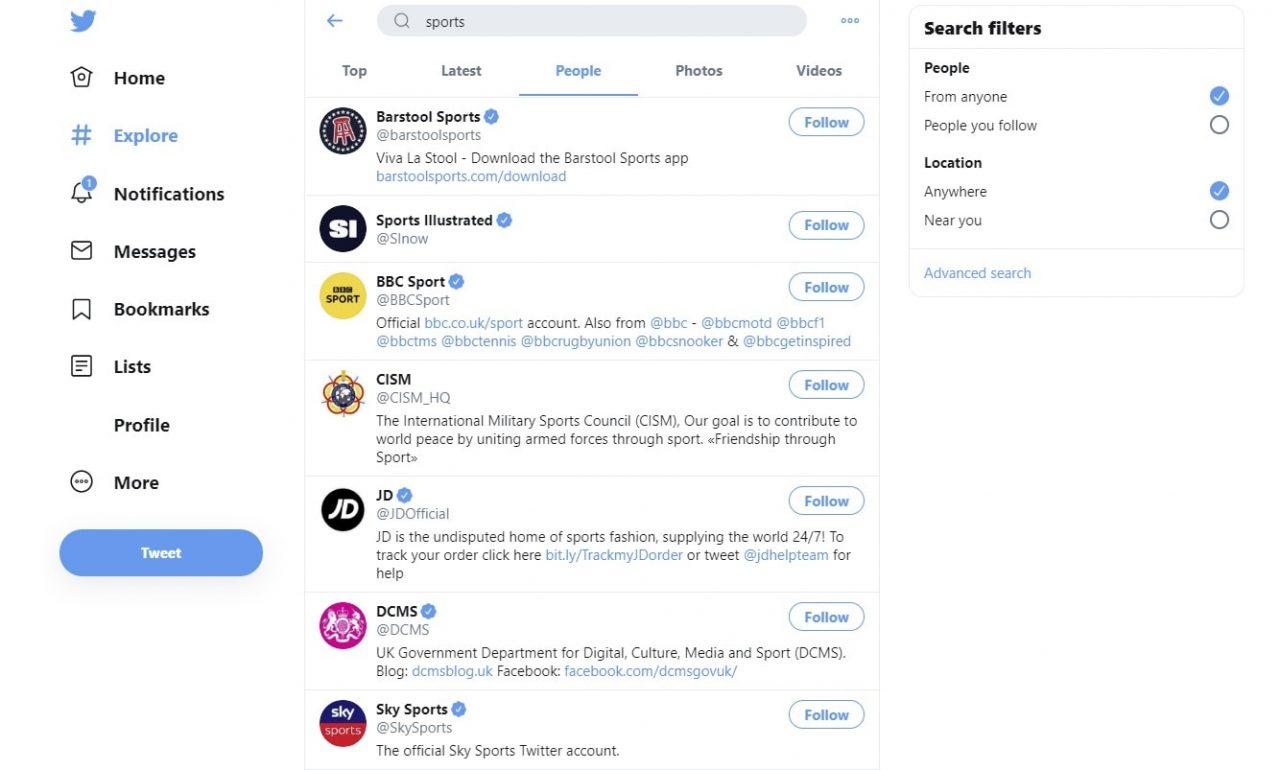This screenshot has width=1280, height=770.
Task: Select the 'People you follow' filter
Action: coord(1219,124)
